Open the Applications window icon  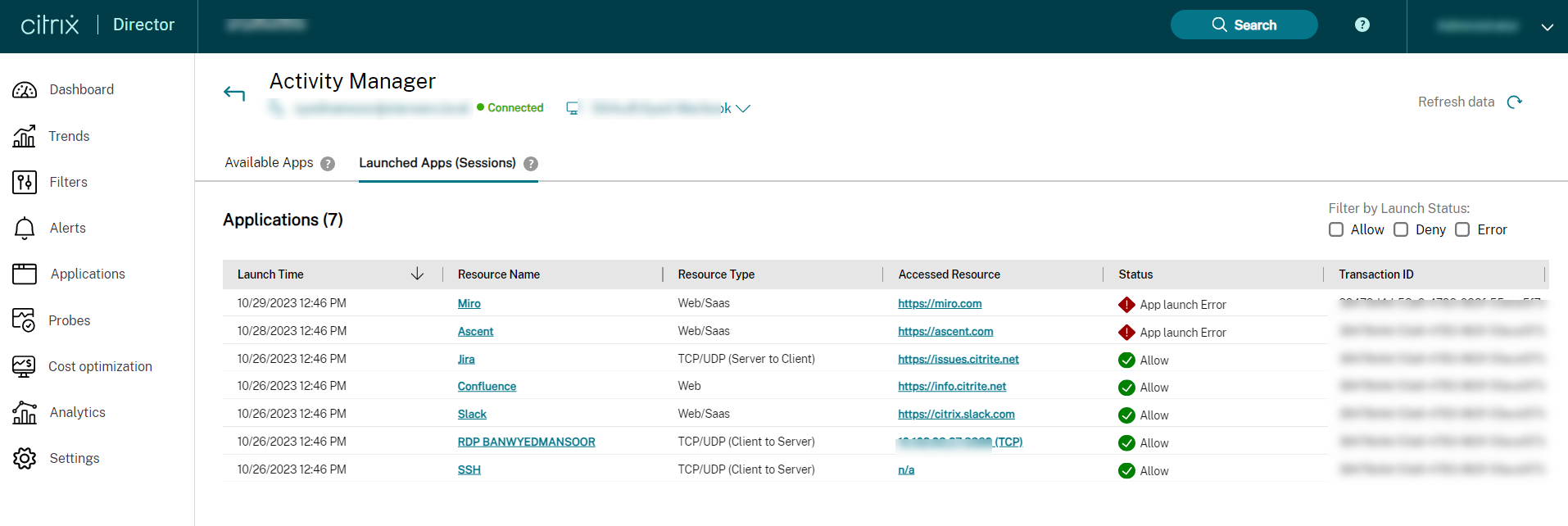point(25,274)
